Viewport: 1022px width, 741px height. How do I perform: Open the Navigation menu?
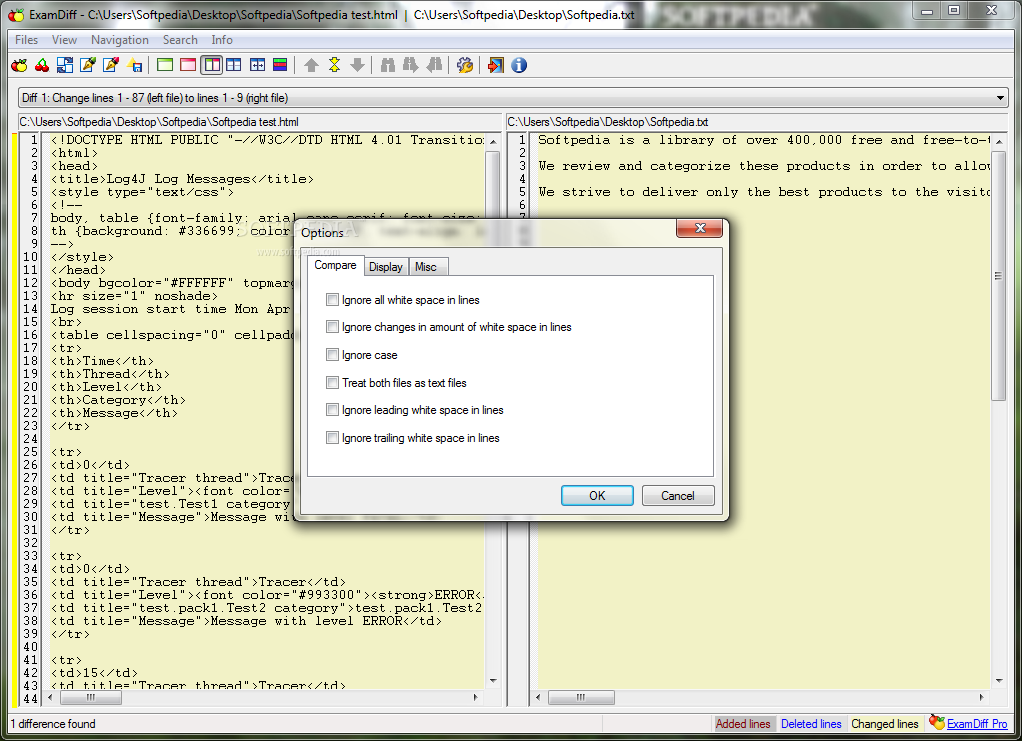pos(120,40)
